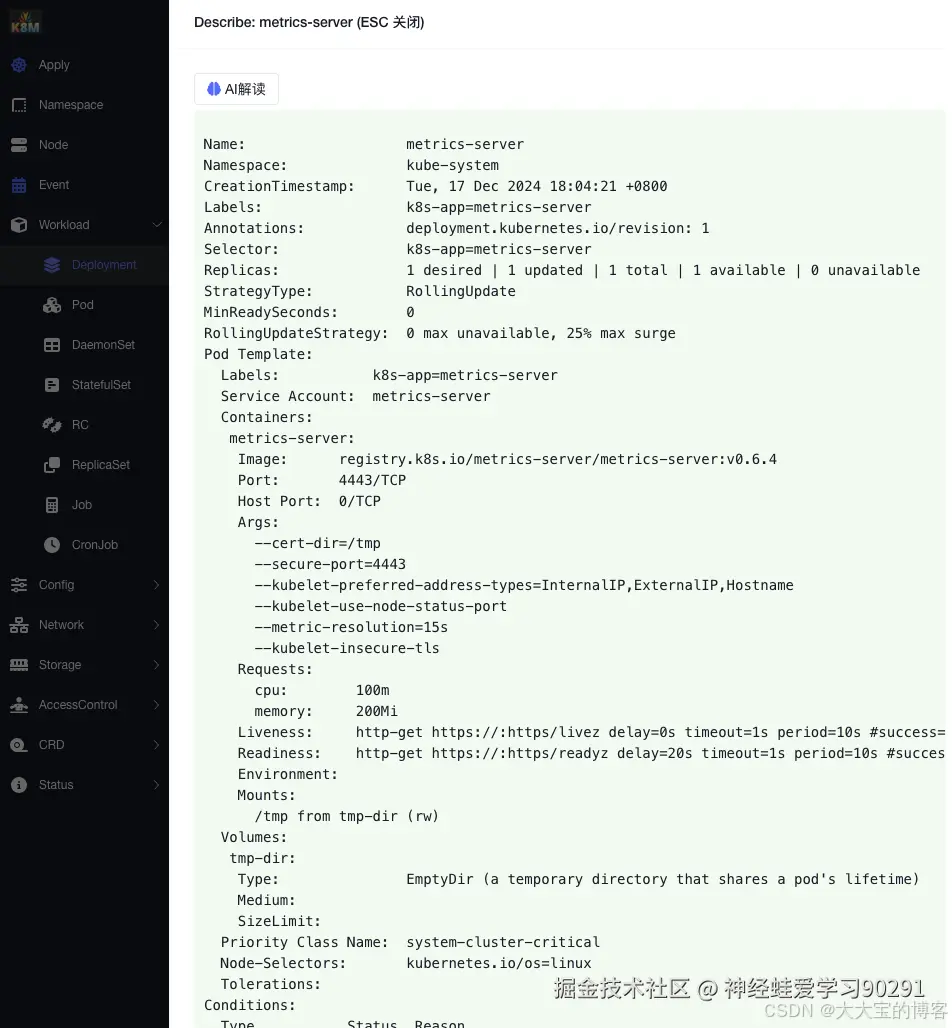Collapse the Workload menu chevron
Viewport: 952px width, 1028px height.
[x=157, y=225]
